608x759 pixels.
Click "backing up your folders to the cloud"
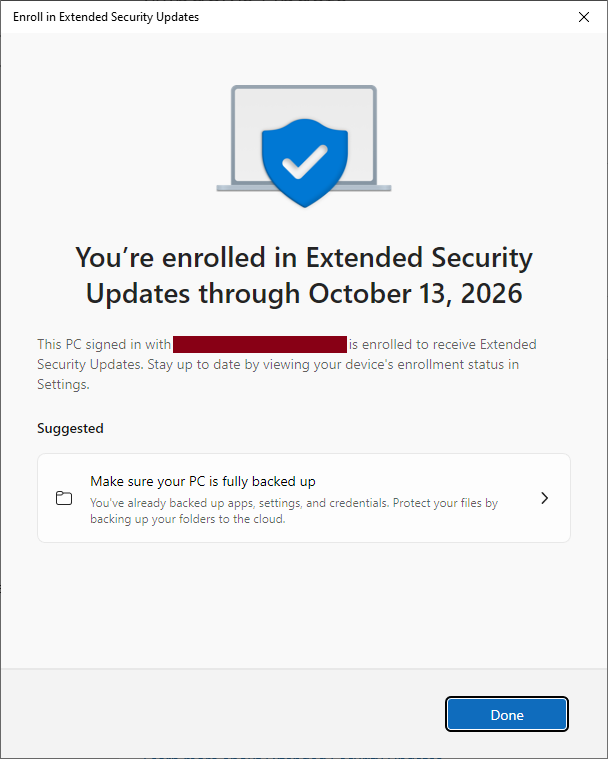[187, 519]
